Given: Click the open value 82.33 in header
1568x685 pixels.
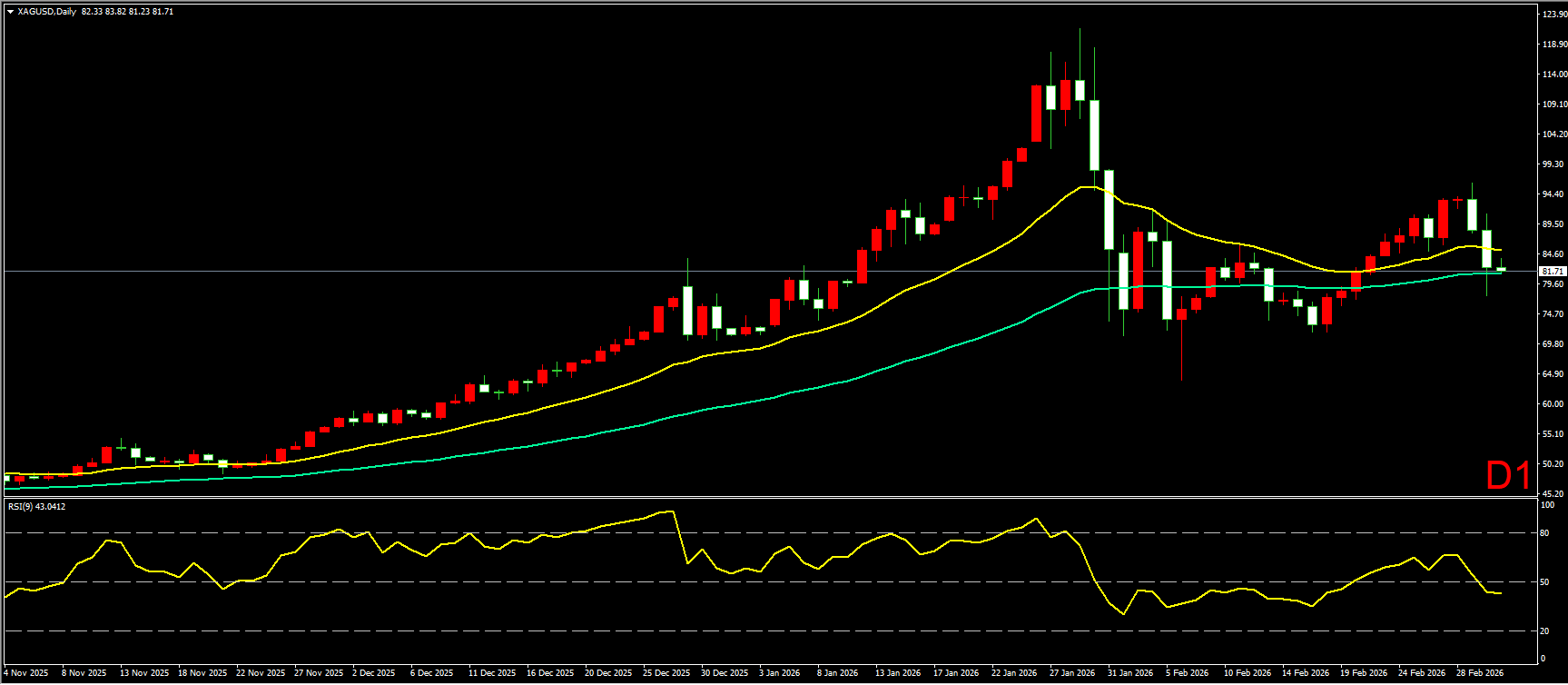Looking at the screenshot, I should tap(91, 12).
